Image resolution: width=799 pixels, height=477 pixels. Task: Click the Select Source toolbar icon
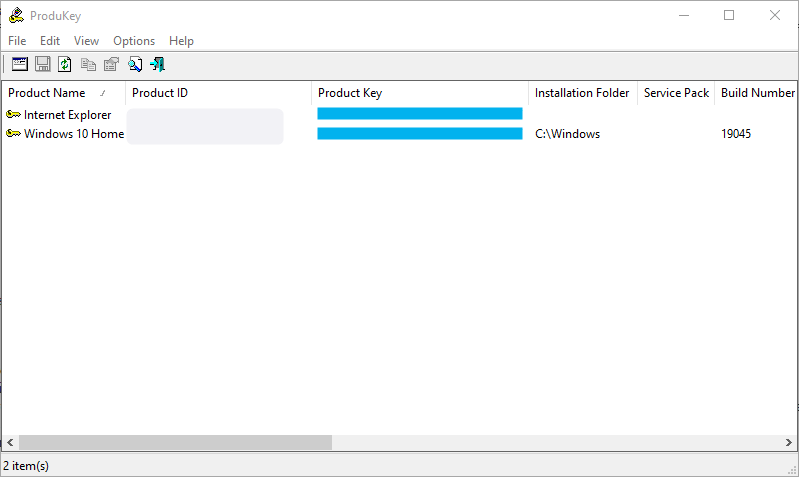[20, 65]
